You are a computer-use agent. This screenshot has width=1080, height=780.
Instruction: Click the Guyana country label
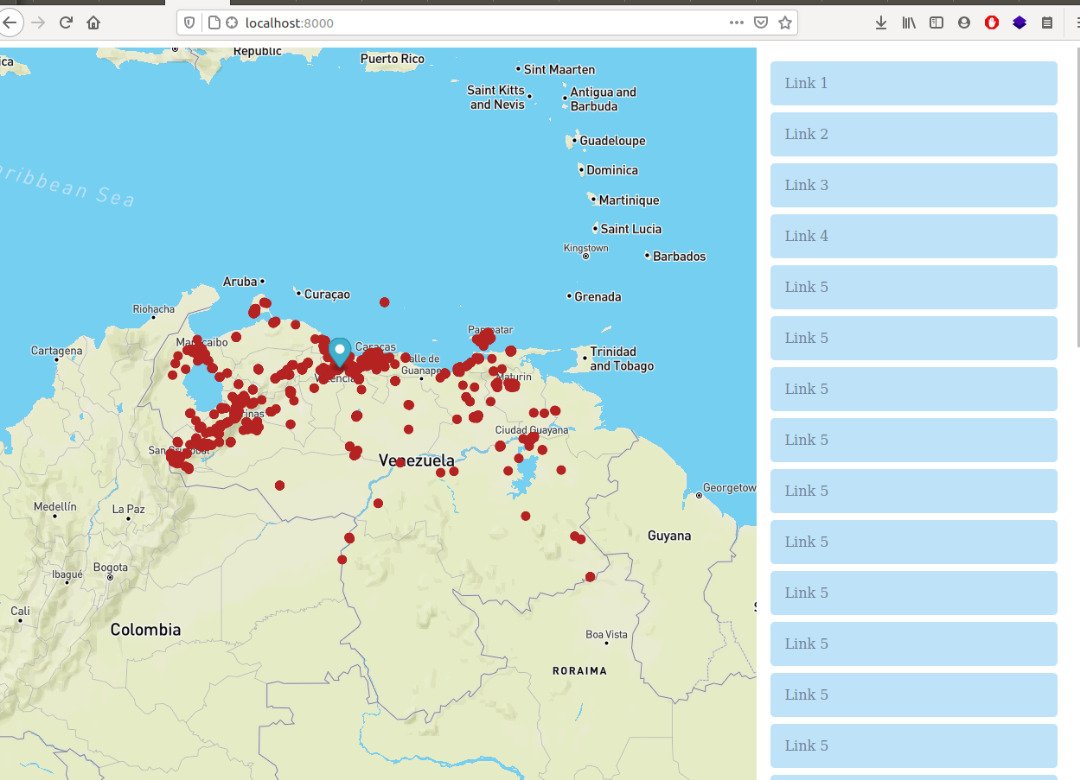tap(669, 535)
